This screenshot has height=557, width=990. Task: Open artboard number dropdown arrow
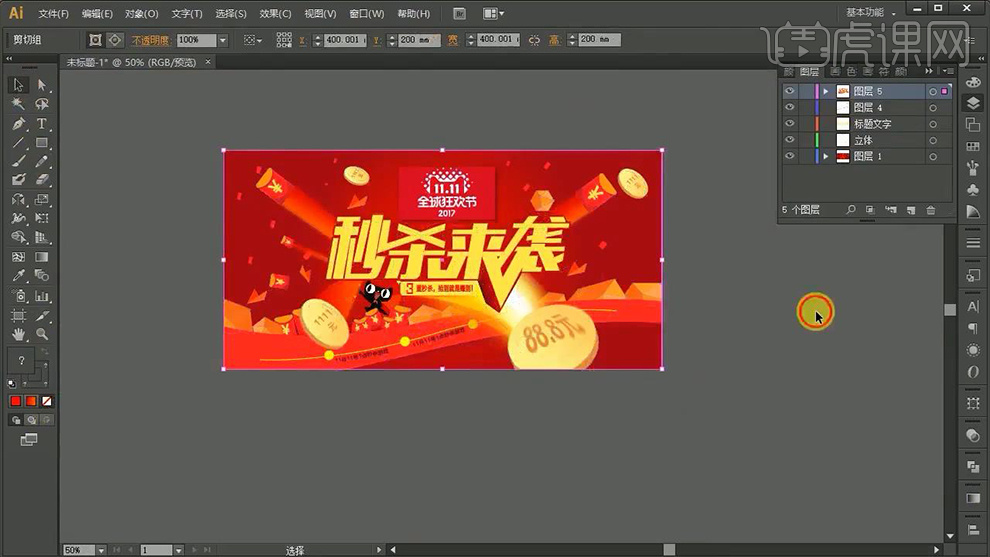(179, 550)
